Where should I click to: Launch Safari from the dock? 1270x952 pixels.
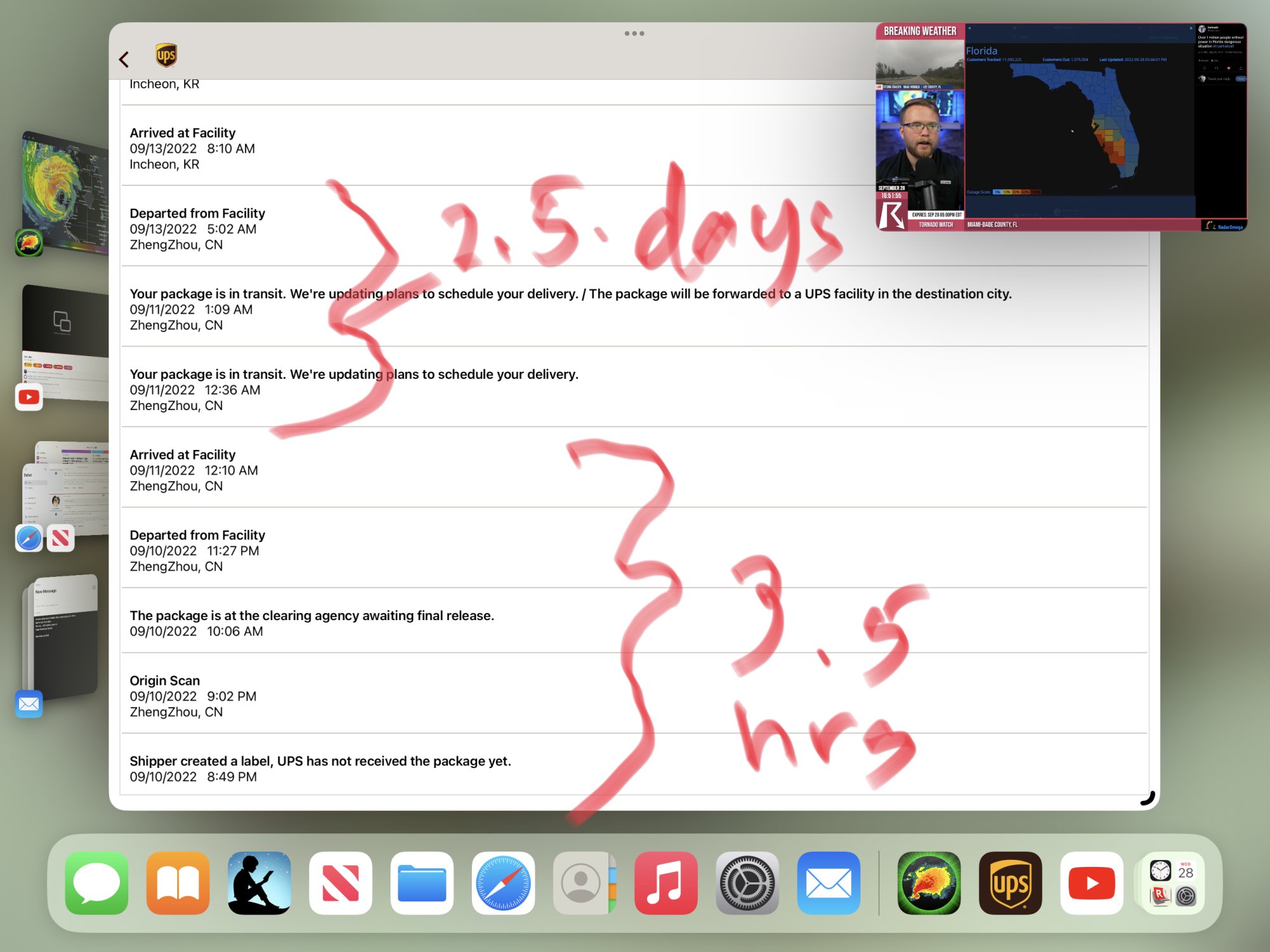pos(503,883)
